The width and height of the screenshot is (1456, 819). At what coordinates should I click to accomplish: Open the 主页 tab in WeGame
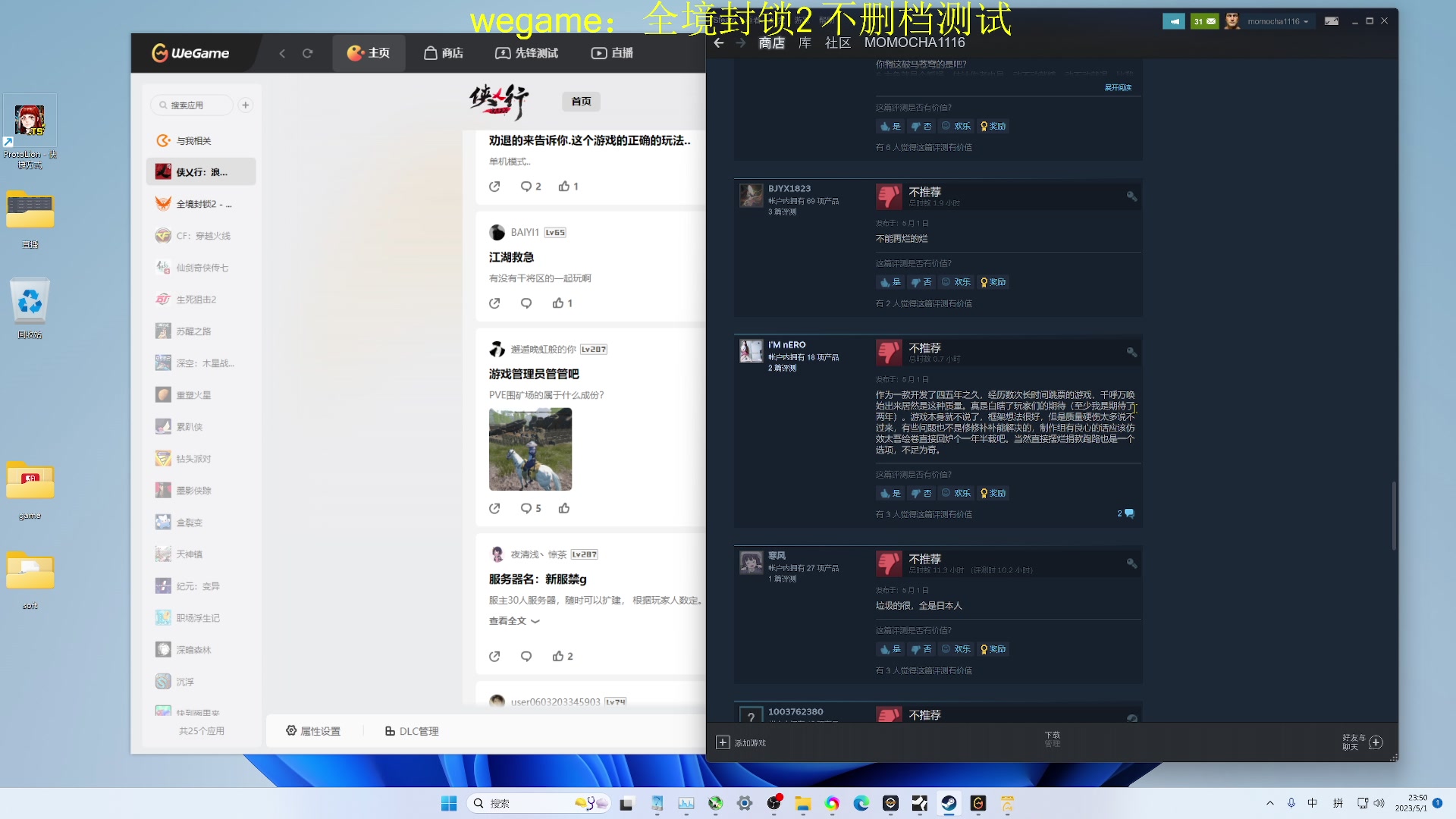coord(369,53)
